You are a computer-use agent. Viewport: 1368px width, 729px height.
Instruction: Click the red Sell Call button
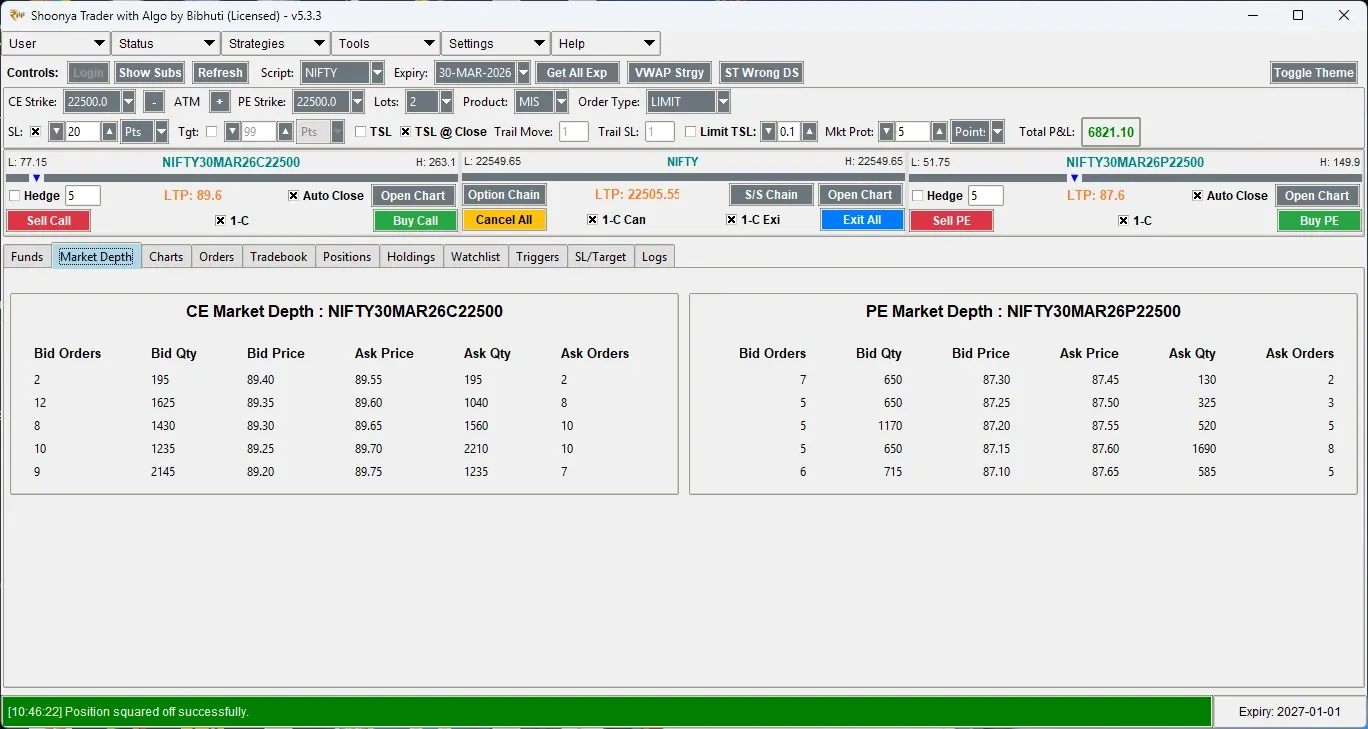coord(49,221)
